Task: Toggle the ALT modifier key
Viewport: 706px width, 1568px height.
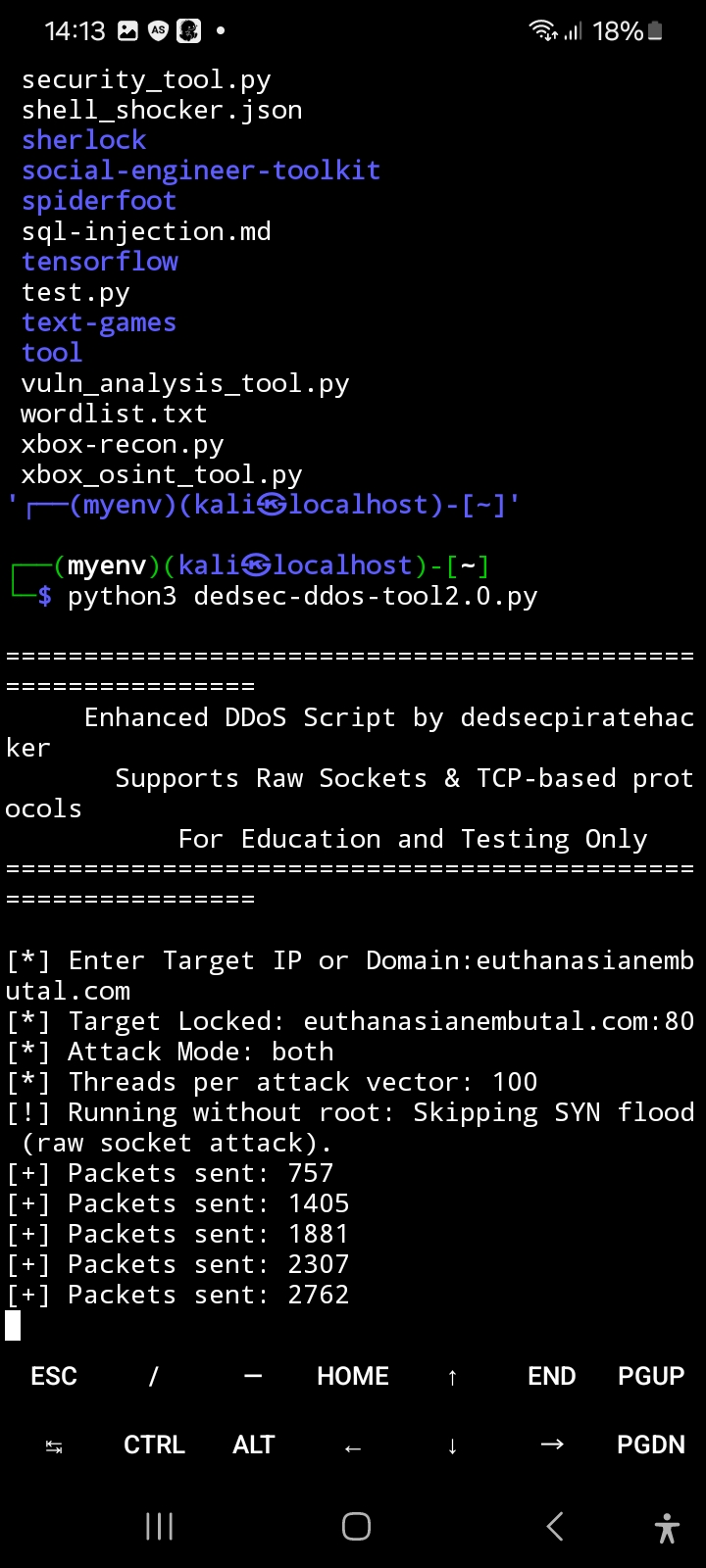Action: 253,1445
